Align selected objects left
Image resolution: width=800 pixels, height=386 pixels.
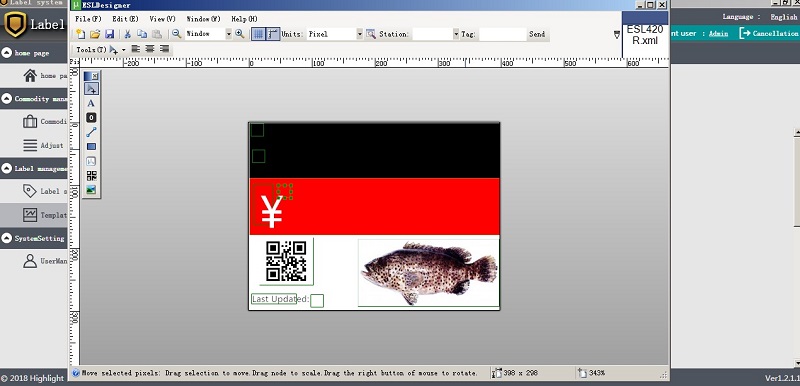(x=136, y=49)
